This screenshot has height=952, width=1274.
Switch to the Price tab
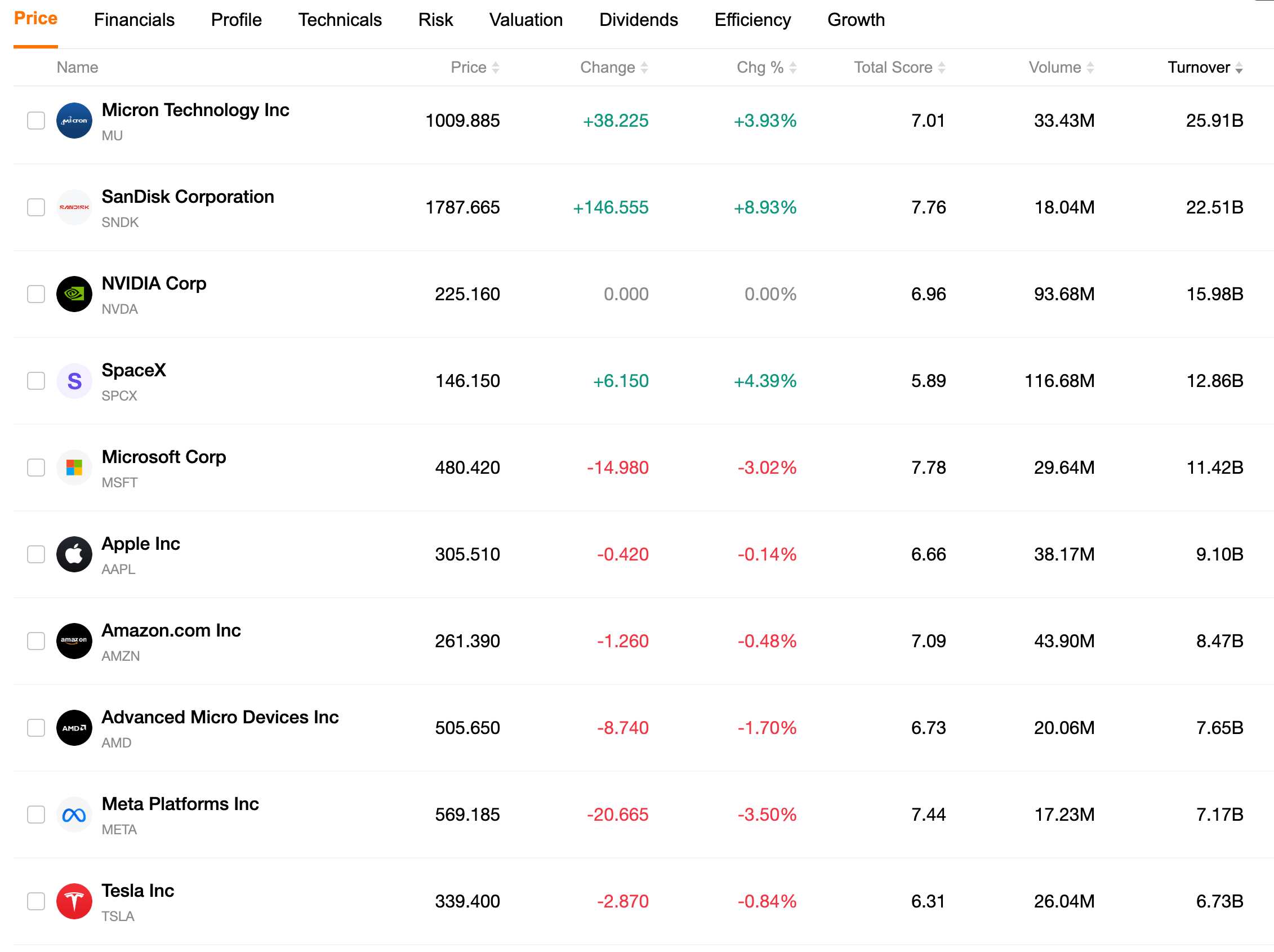(35, 19)
